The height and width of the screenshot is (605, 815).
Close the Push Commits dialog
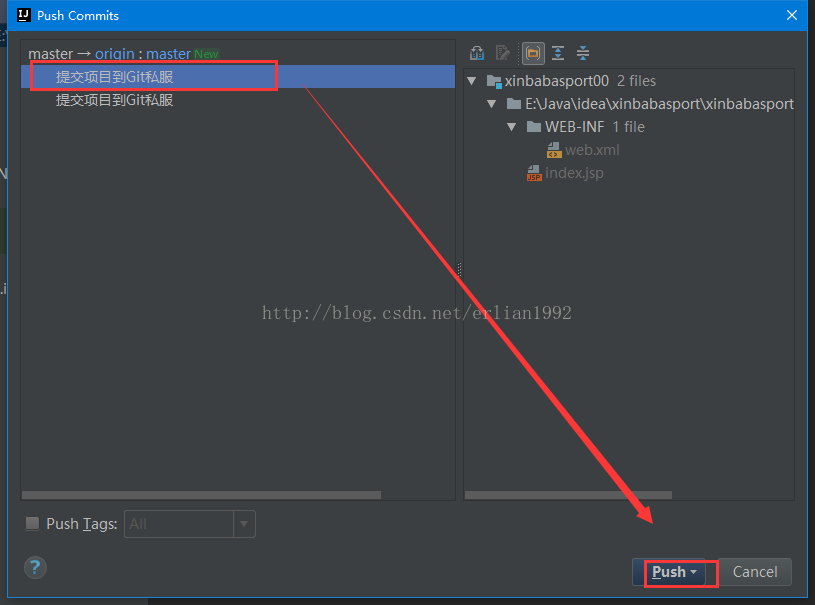point(792,15)
